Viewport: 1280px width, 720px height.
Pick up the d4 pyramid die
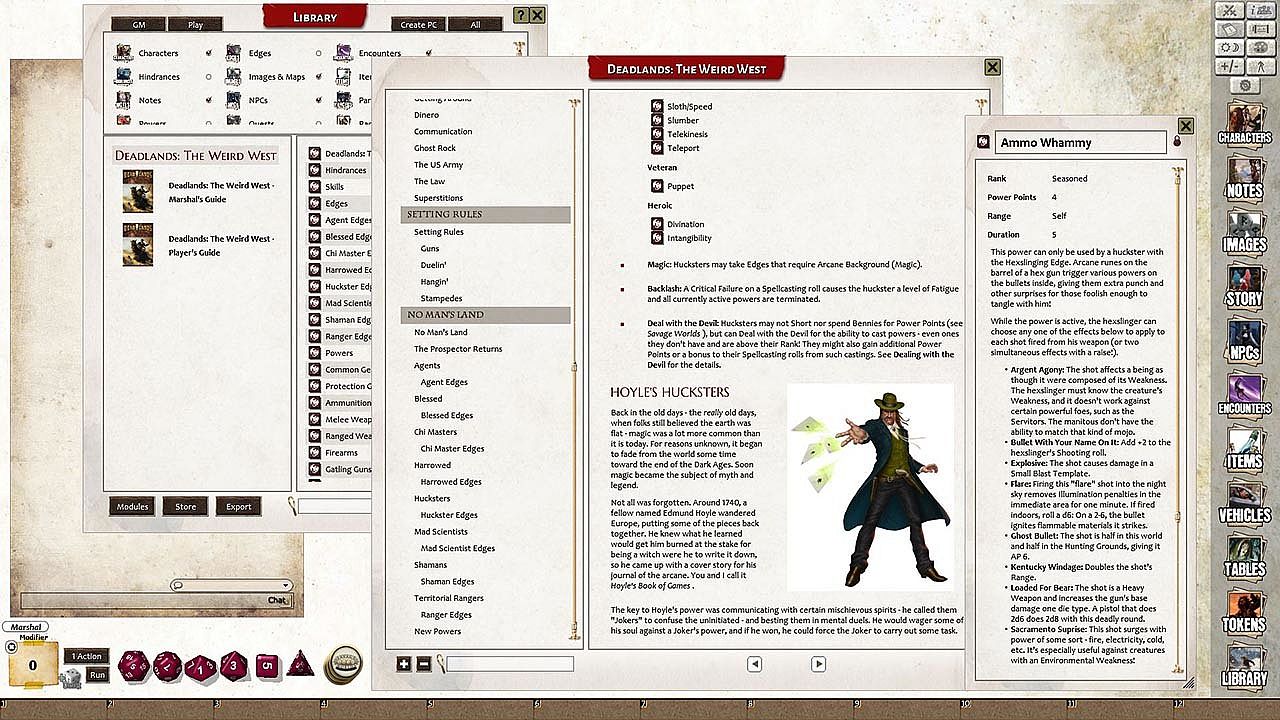[x=300, y=666]
